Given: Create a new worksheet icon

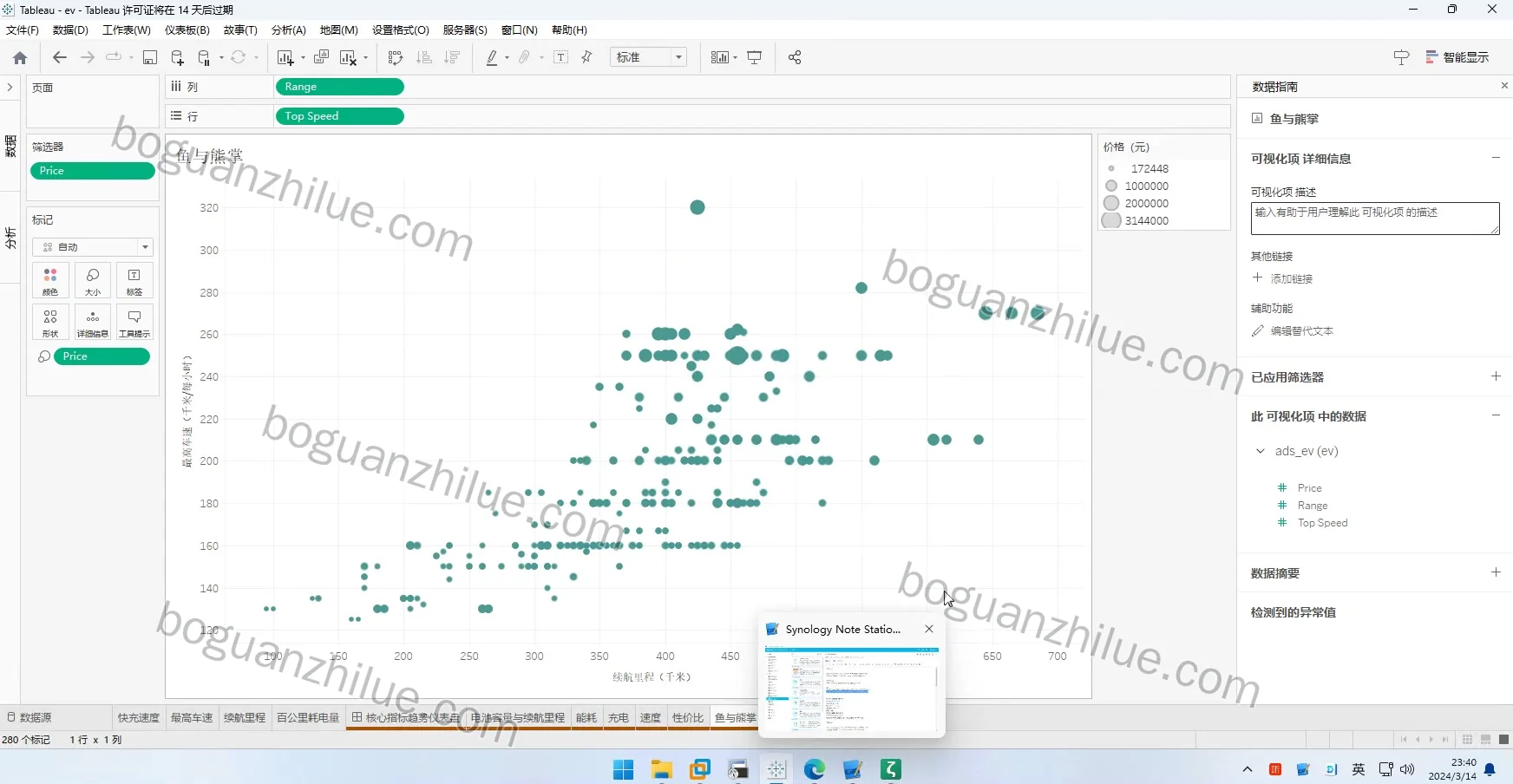Looking at the screenshot, I should point(285,57).
